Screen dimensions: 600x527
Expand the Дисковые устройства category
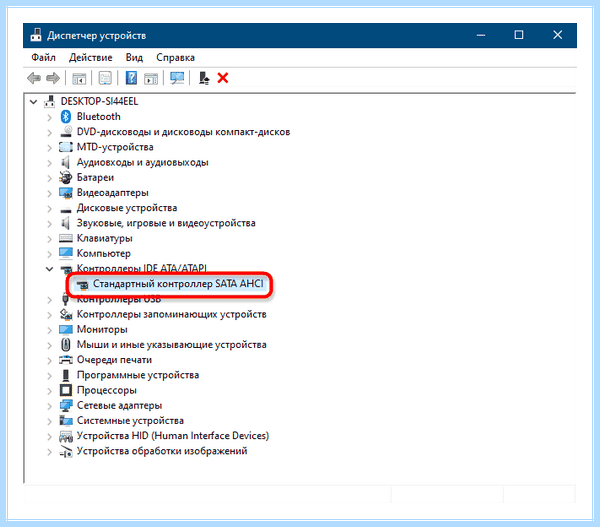click(x=49, y=208)
